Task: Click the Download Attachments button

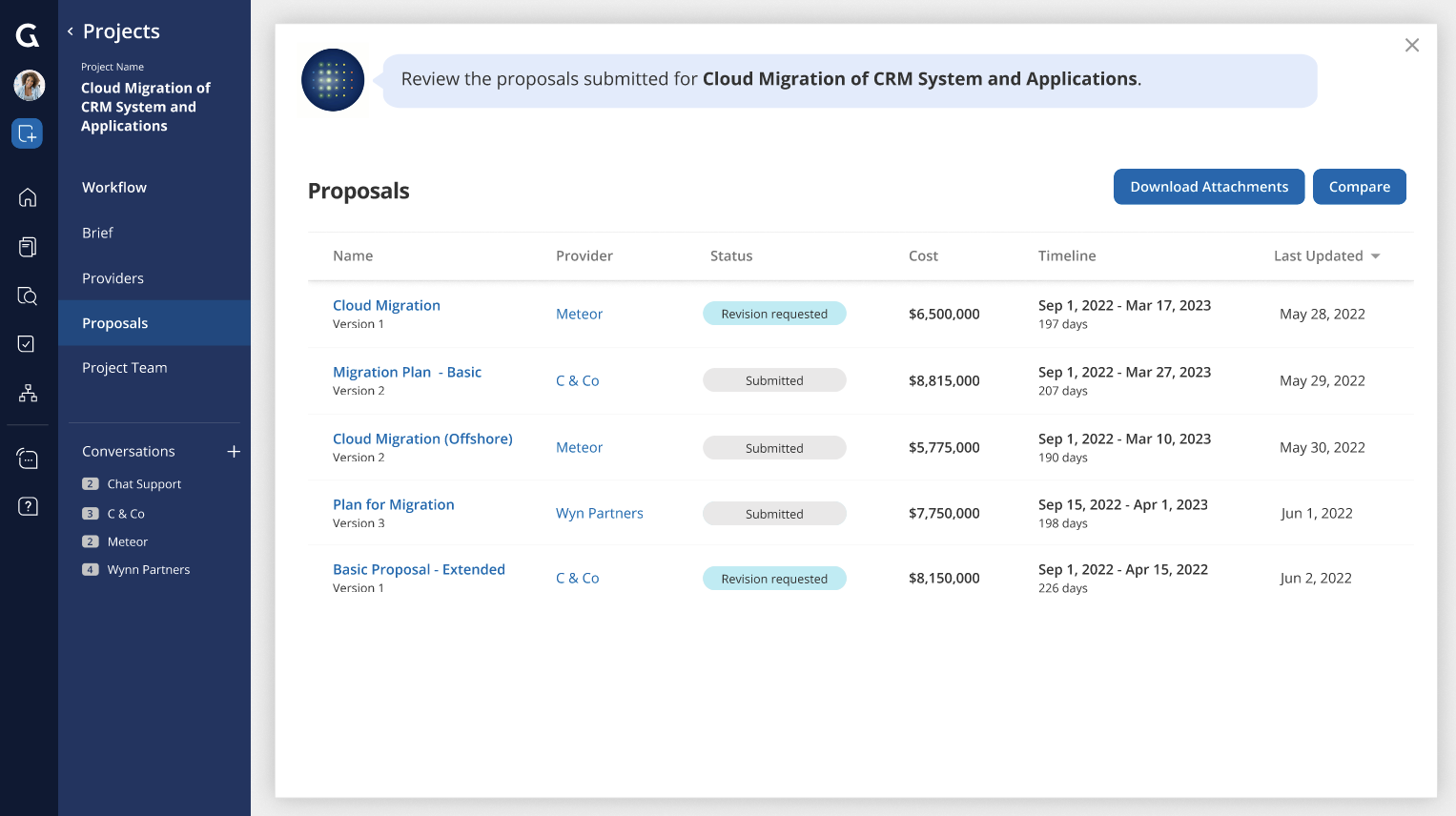Action: click(1209, 187)
